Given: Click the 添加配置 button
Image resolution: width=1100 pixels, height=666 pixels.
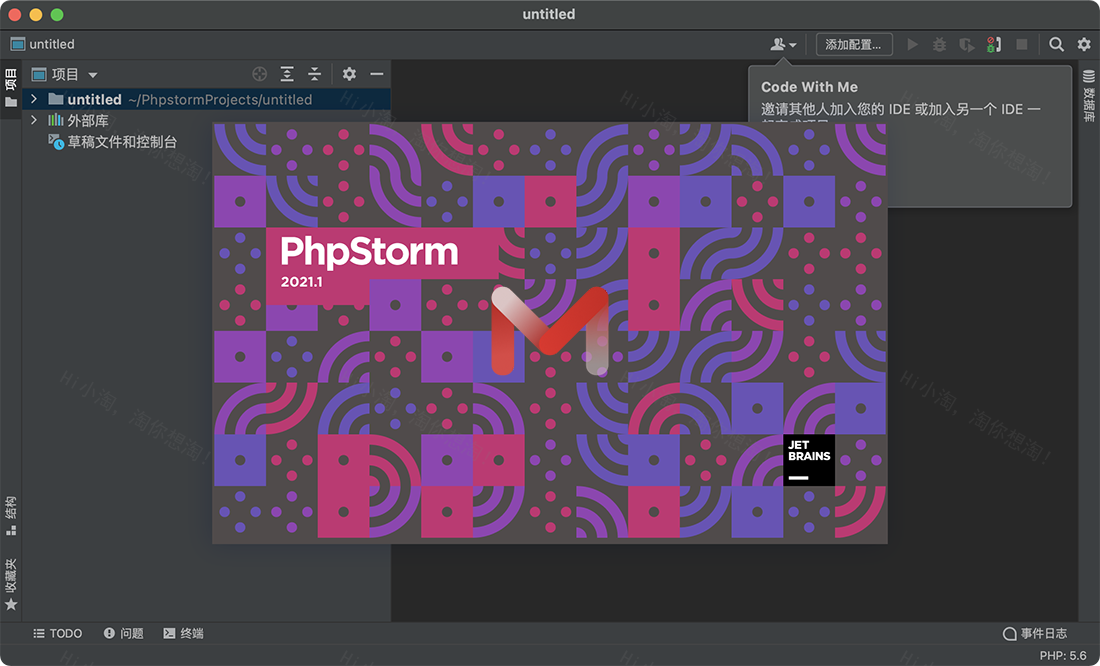Looking at the screenshot, I should pyautogui.click(x=855, y=44).
